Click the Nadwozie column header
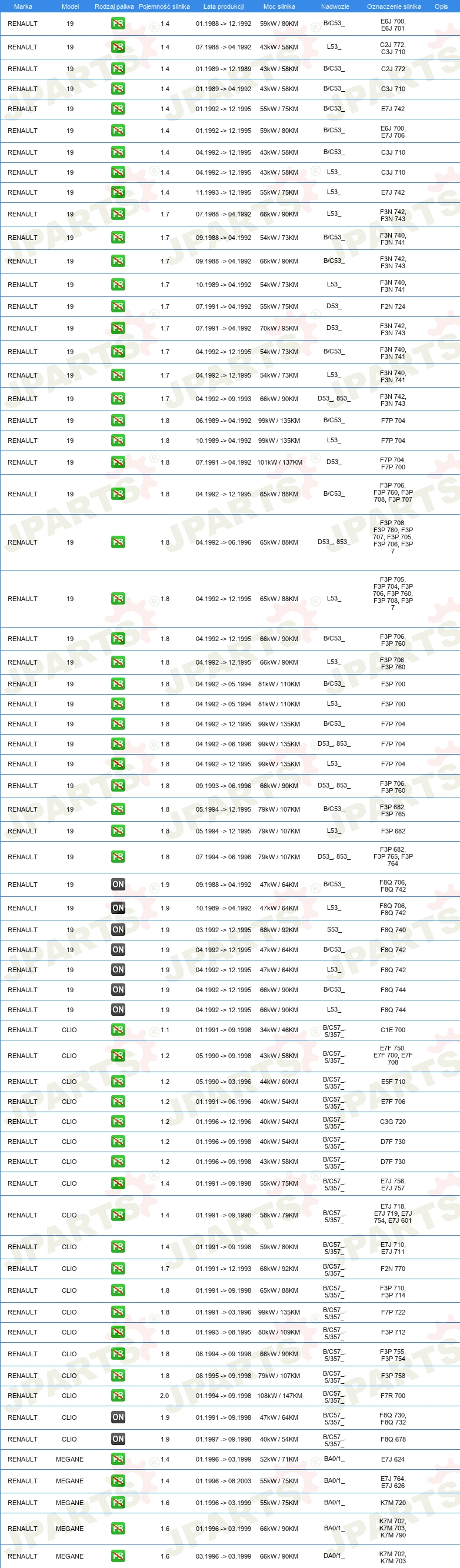 pyautogui.click(x=335, y=6)
